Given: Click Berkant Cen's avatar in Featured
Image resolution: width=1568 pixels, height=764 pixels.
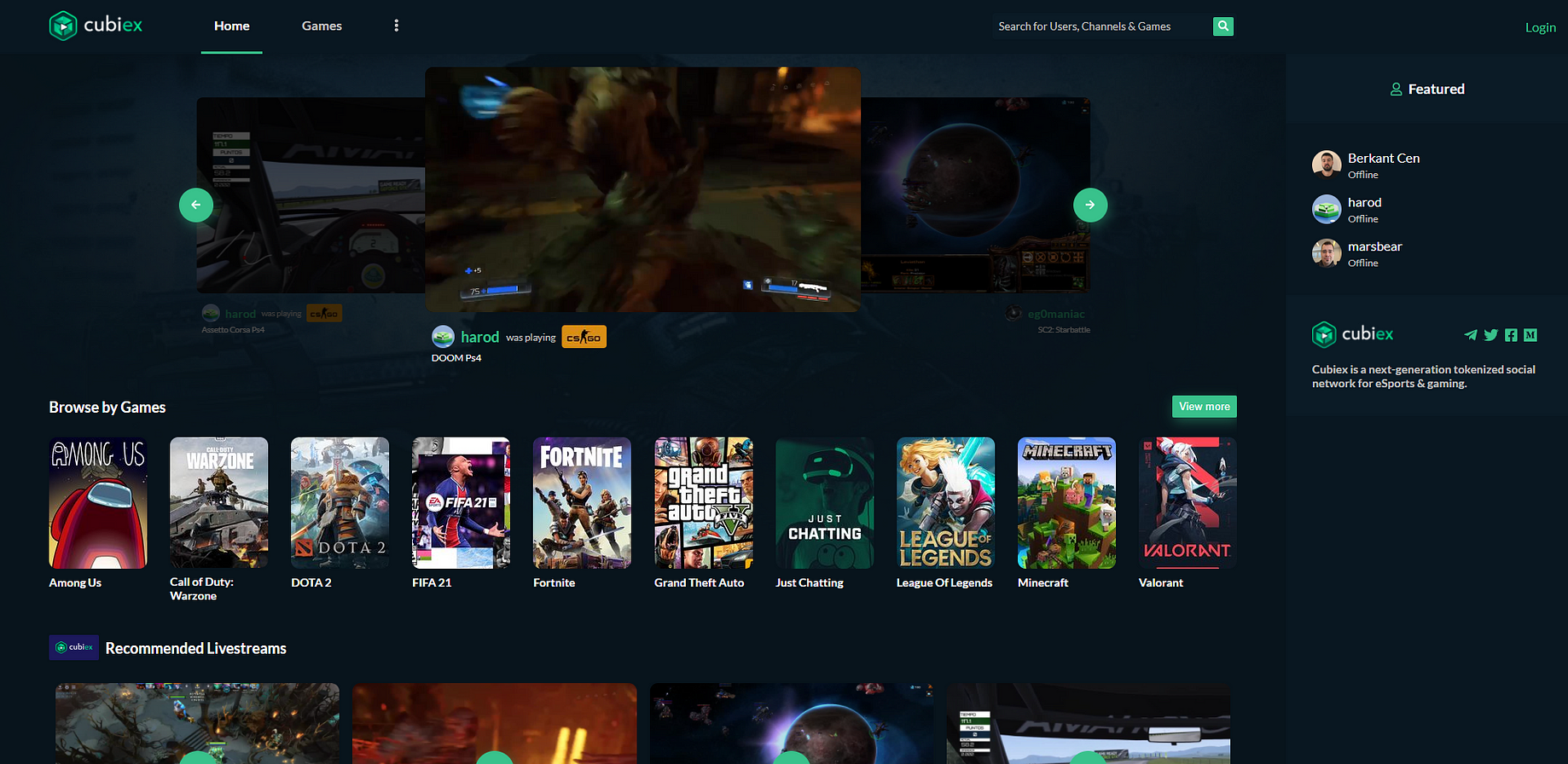Looking at the screenshot, I should (x=1327, y=165).
